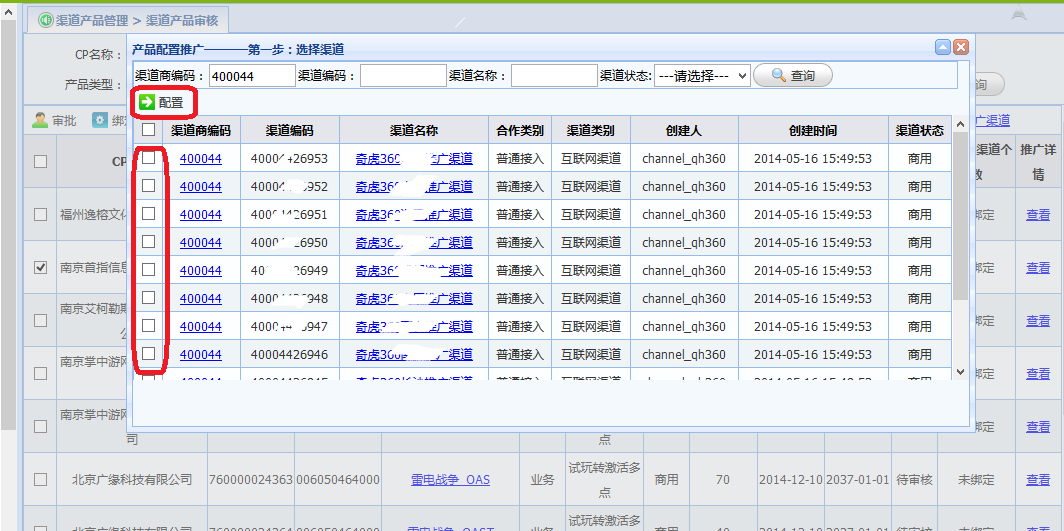1064x531 pixels.
Task: Click the 渠道商编码 column header
Action: (x=201, y=130)
